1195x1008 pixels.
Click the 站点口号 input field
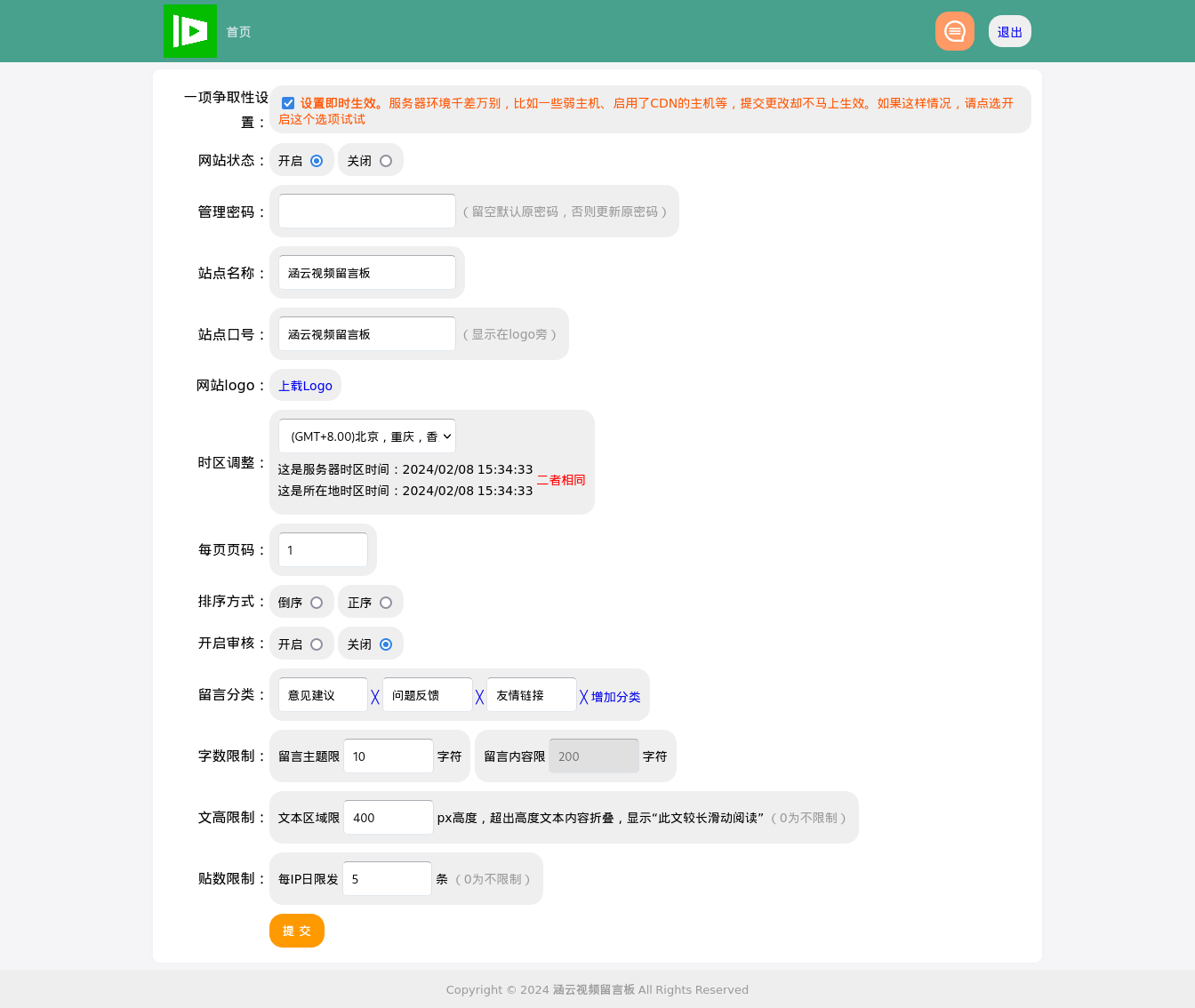pyautogui.click(x=367, y=334)
